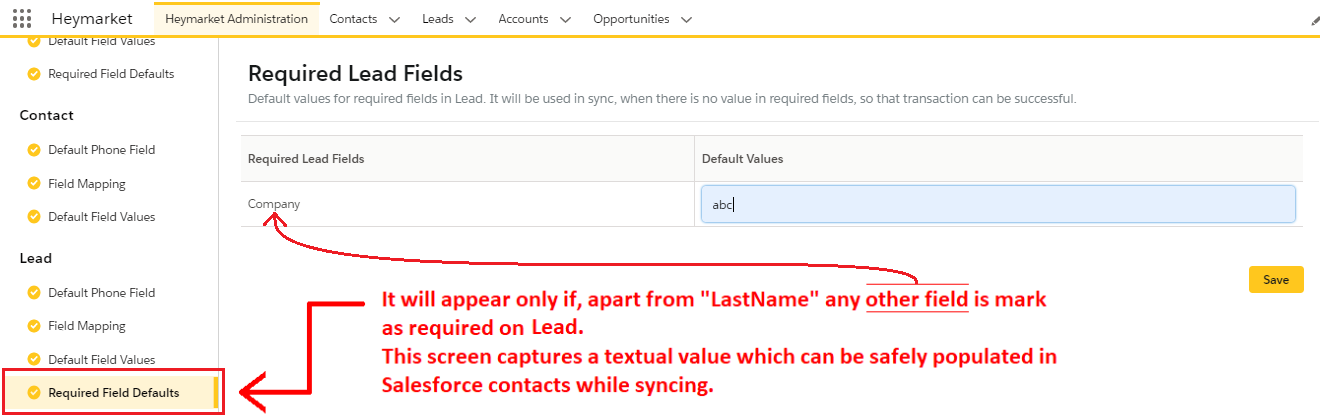Image resolution: width=1320 pixels, height=415 pixels.
Task: Click the Contact section heading in sidebar
Action: 47,115
